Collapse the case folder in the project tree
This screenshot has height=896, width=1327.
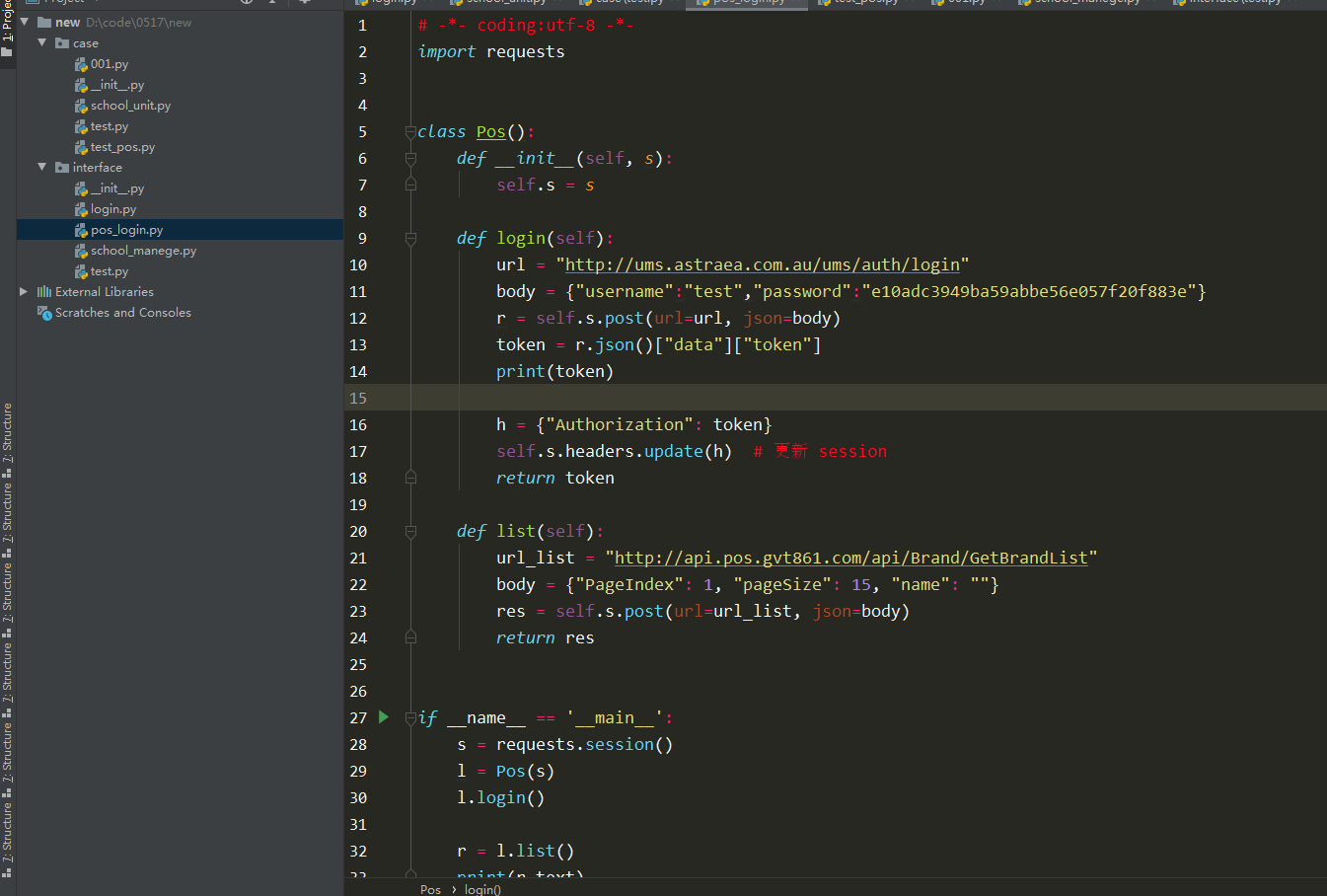tap(42, 43)
